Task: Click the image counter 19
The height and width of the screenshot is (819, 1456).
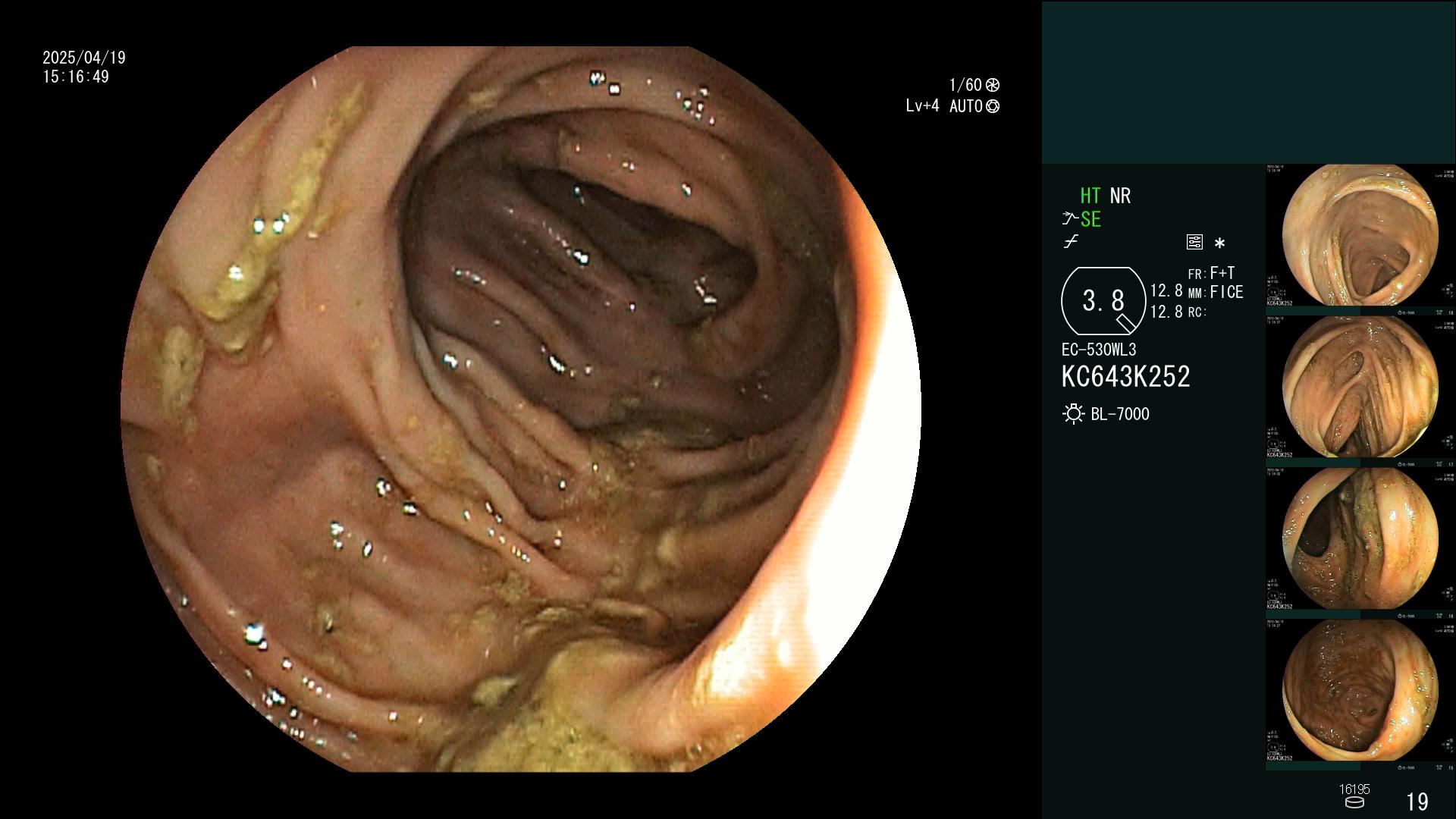Action: [x=1417, y=802]
